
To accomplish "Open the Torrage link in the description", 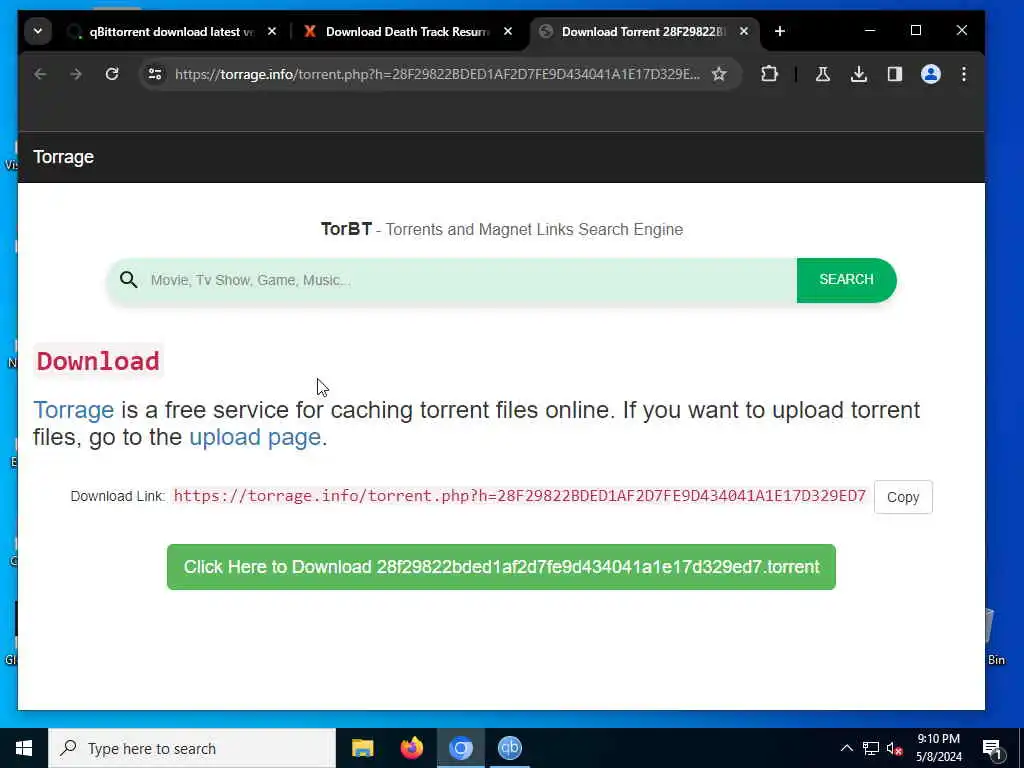I will point(74,410).
